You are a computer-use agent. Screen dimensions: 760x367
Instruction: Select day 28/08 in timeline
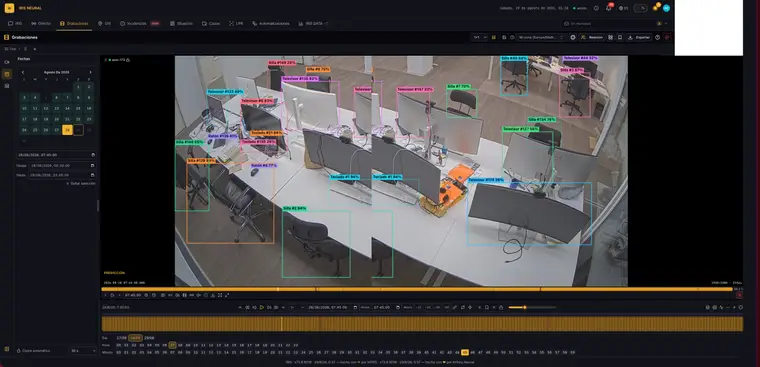pyautogui.click(x=135, y=338)
